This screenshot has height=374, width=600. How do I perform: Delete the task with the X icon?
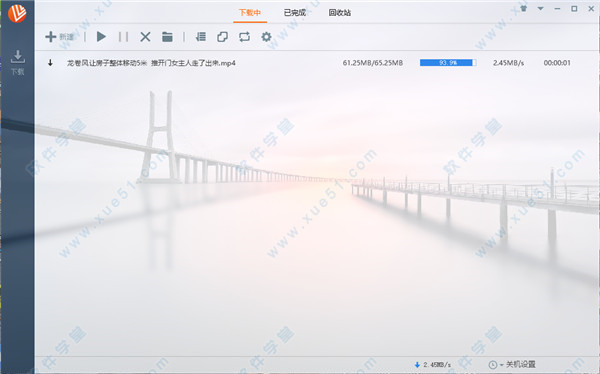click(145, 37)
